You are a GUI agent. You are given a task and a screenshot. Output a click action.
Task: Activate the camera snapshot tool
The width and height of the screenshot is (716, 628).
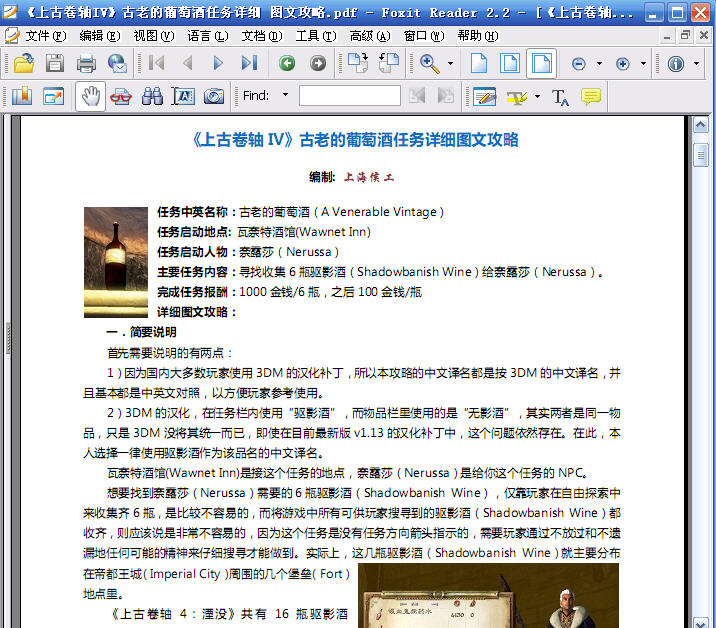(x=214, y=96)
